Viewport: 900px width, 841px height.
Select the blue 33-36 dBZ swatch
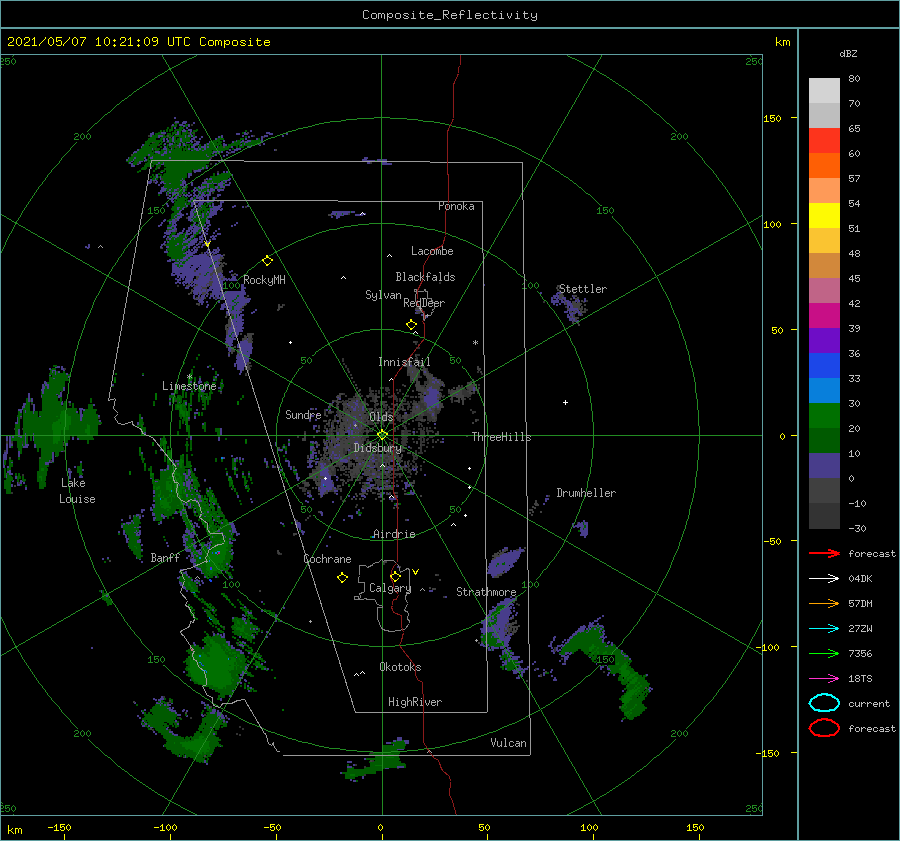(824, 365)
